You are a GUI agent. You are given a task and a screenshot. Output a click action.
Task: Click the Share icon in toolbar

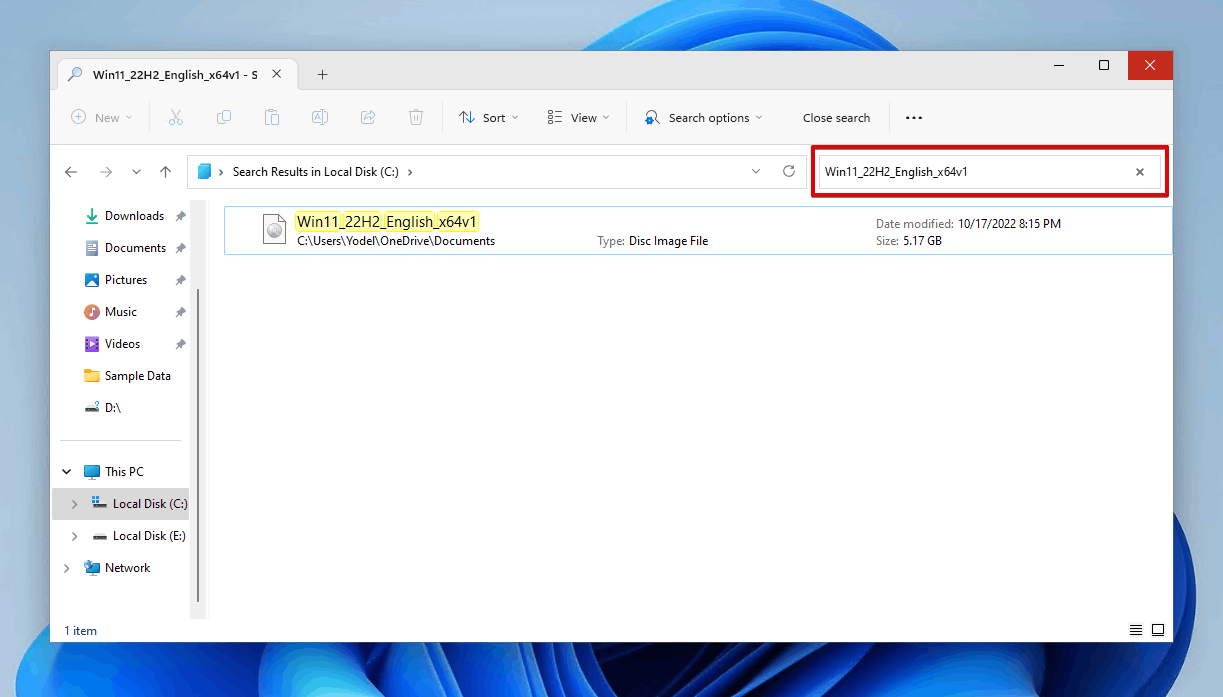(368, 118)
